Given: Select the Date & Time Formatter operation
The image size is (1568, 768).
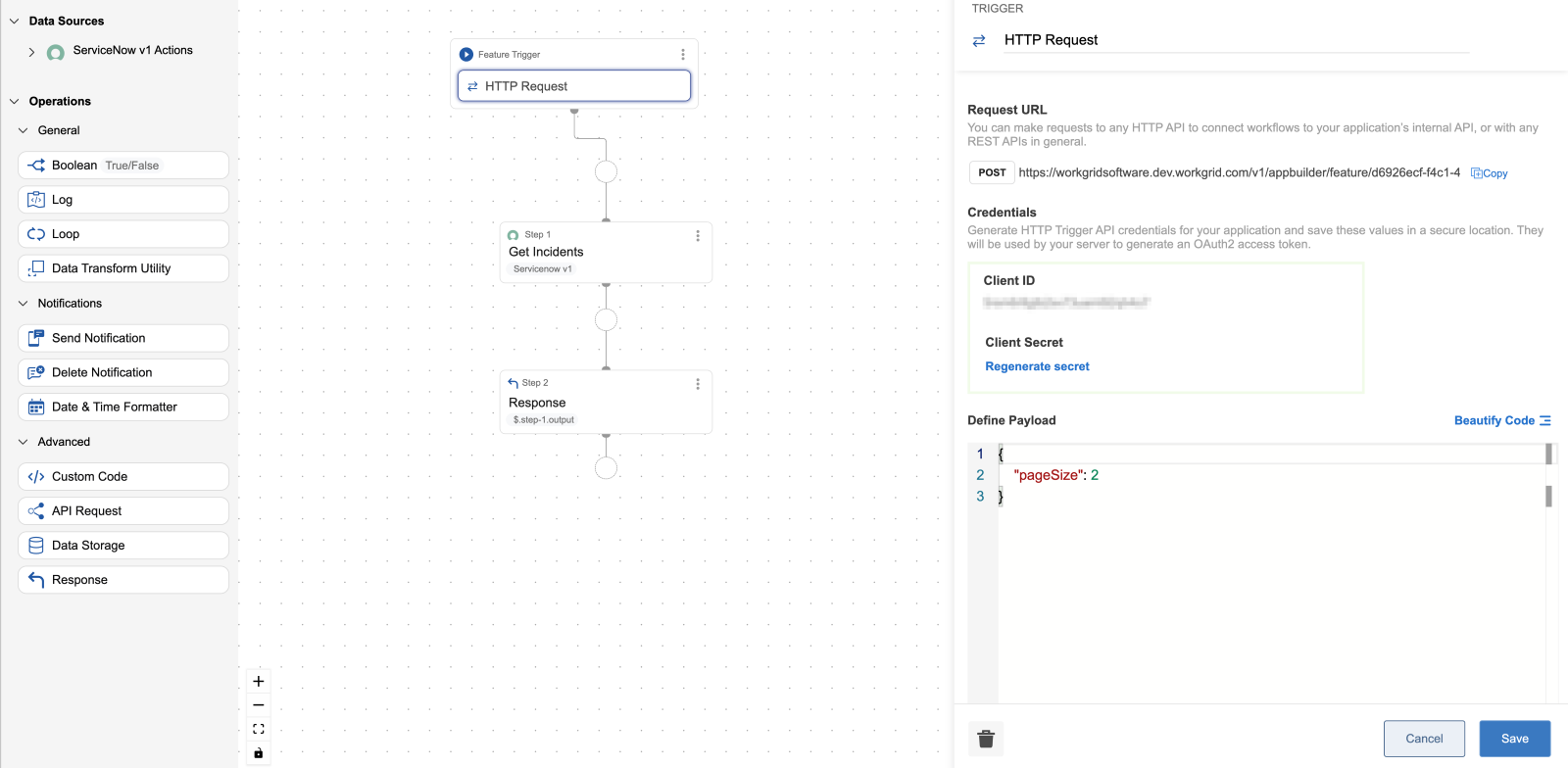Looking at the screenshot, I should [x=123, y=407].
